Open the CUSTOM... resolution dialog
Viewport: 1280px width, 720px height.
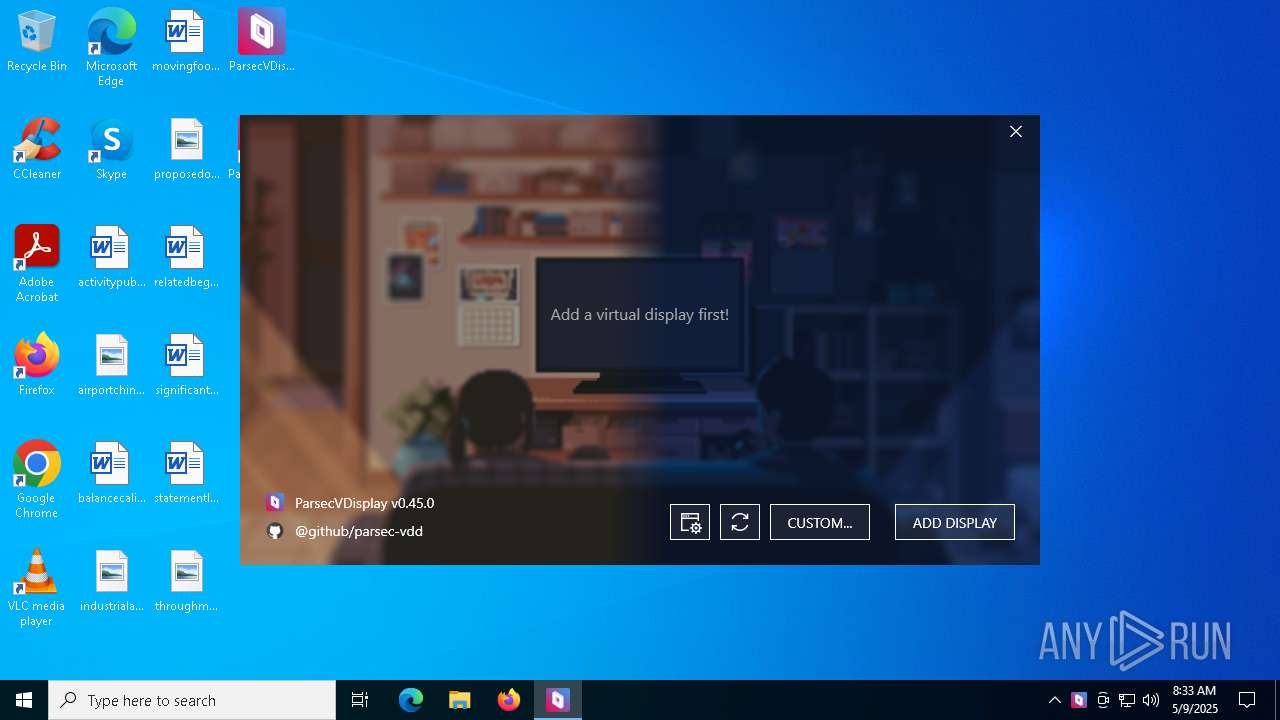[820, 522]
